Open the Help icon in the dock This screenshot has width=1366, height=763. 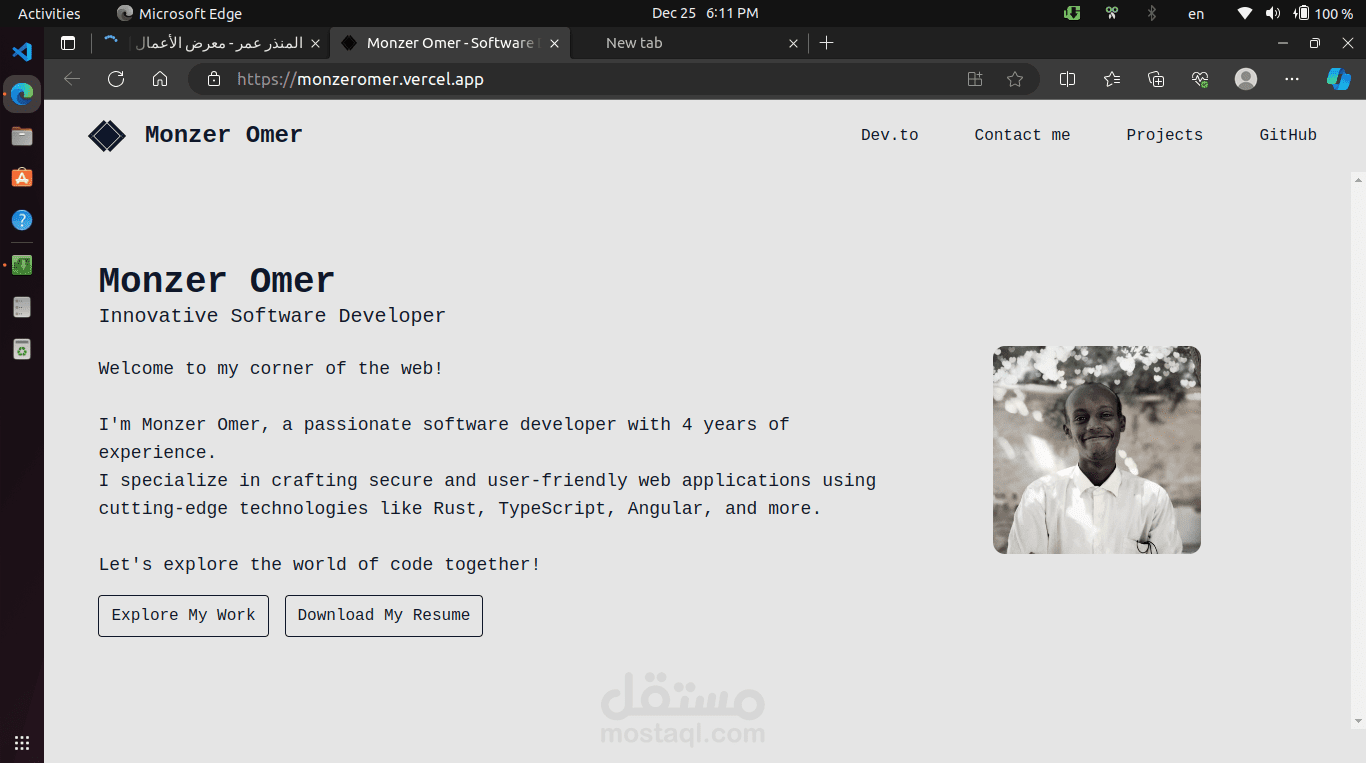tap(22, 220)
